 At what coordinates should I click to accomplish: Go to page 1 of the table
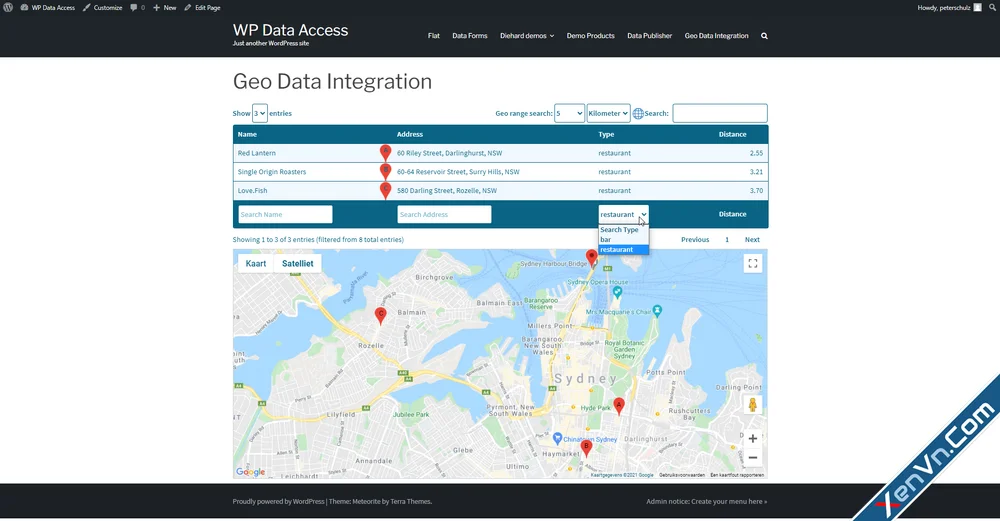(726, 240)
